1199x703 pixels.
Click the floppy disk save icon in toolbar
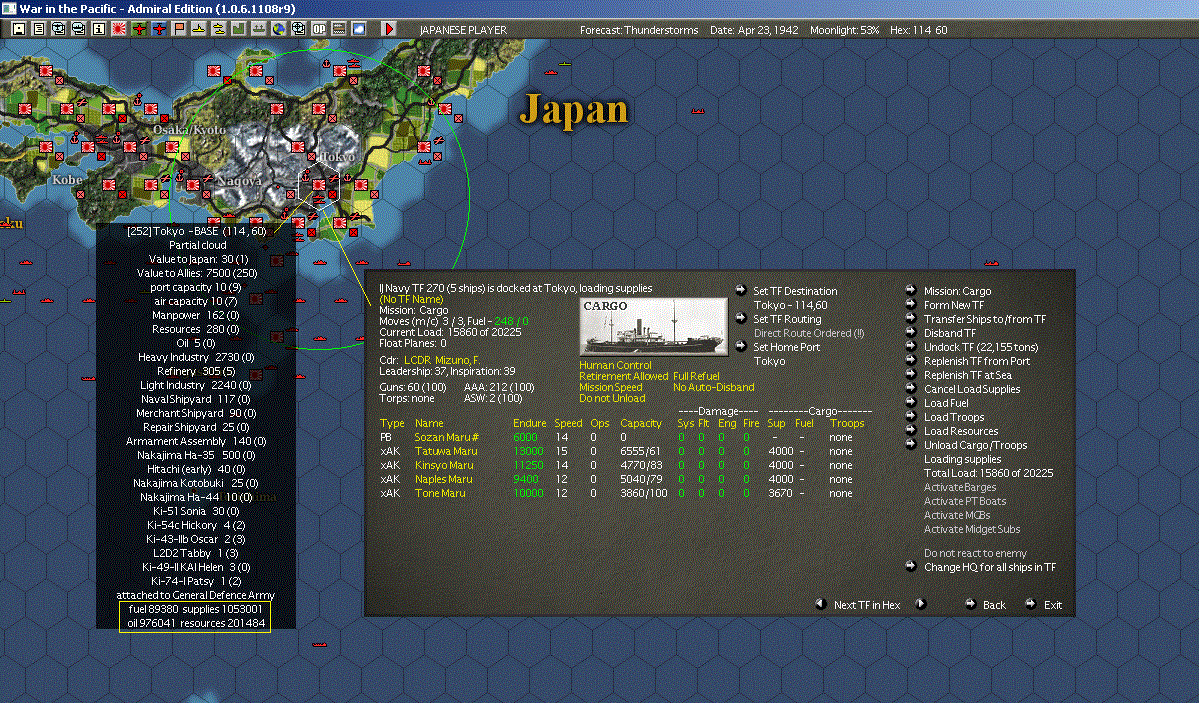19,29
